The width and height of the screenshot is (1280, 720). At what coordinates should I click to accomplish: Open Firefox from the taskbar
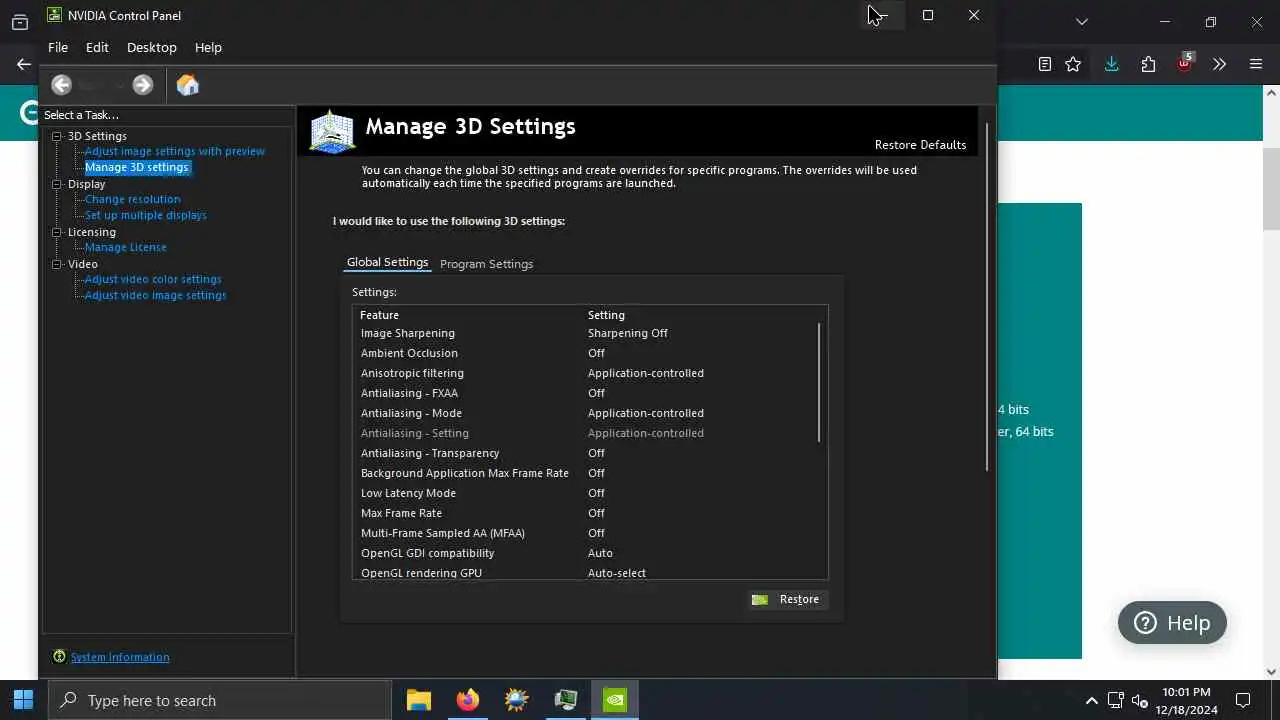click(468, 700)
